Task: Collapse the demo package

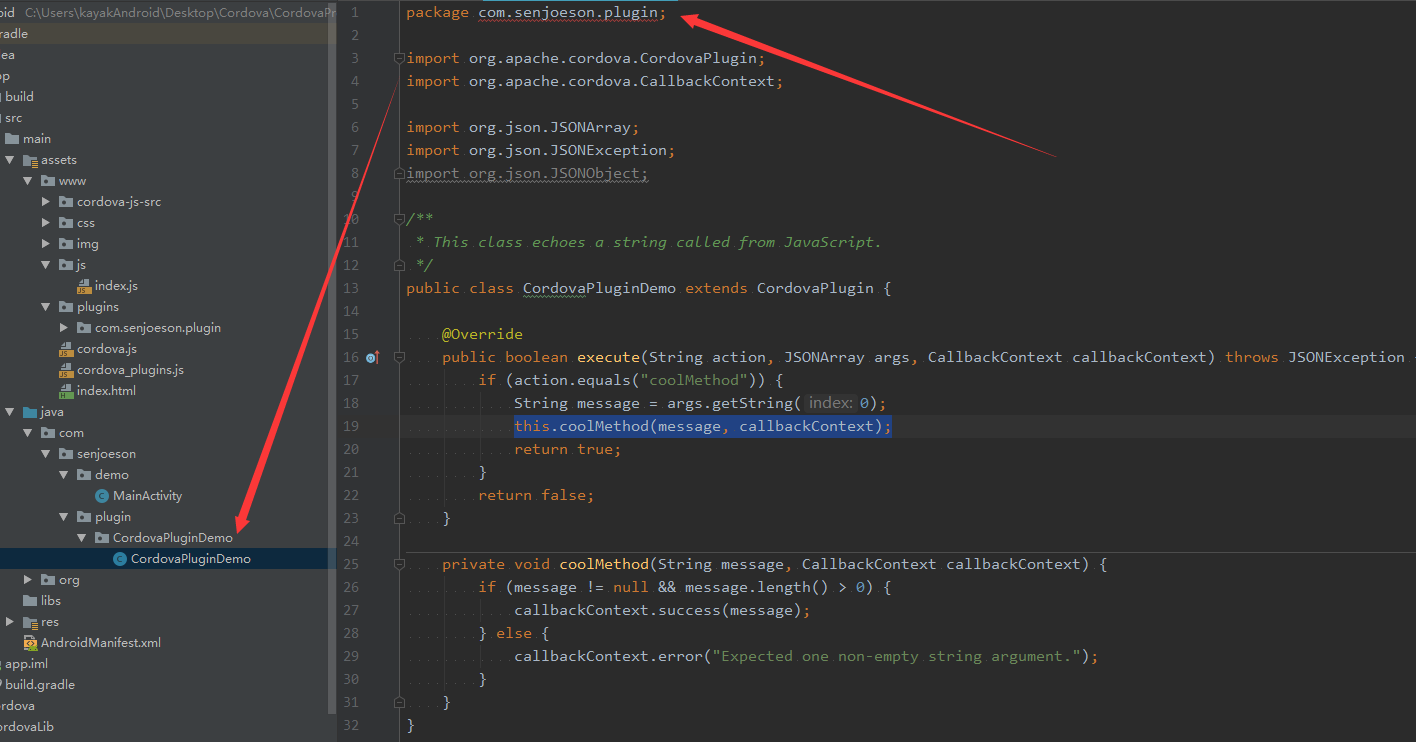Action: (64, 475)
